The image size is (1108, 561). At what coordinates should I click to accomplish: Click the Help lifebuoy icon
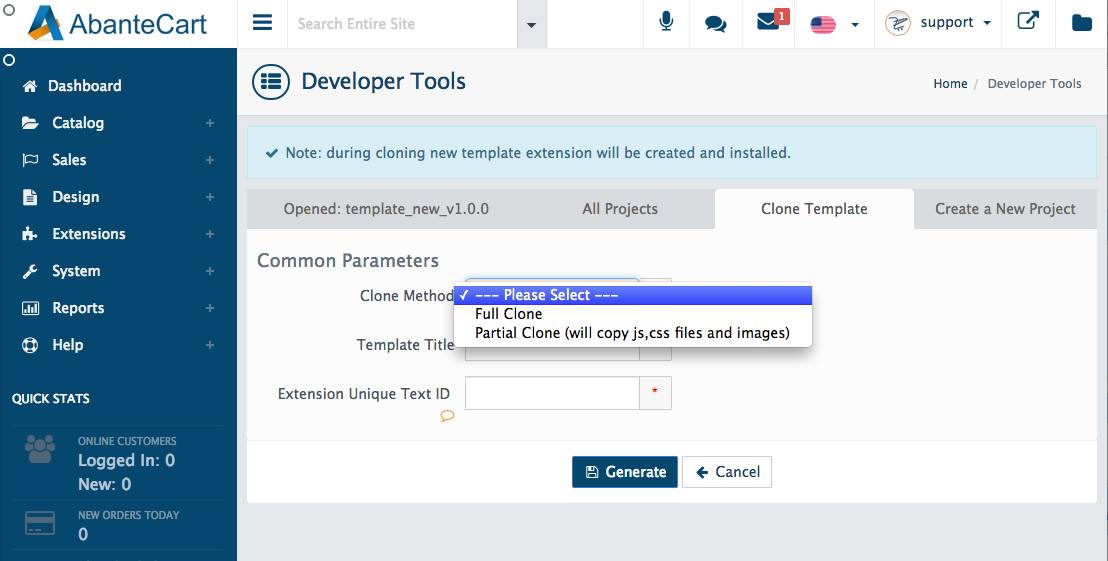(x=30, y=345)
